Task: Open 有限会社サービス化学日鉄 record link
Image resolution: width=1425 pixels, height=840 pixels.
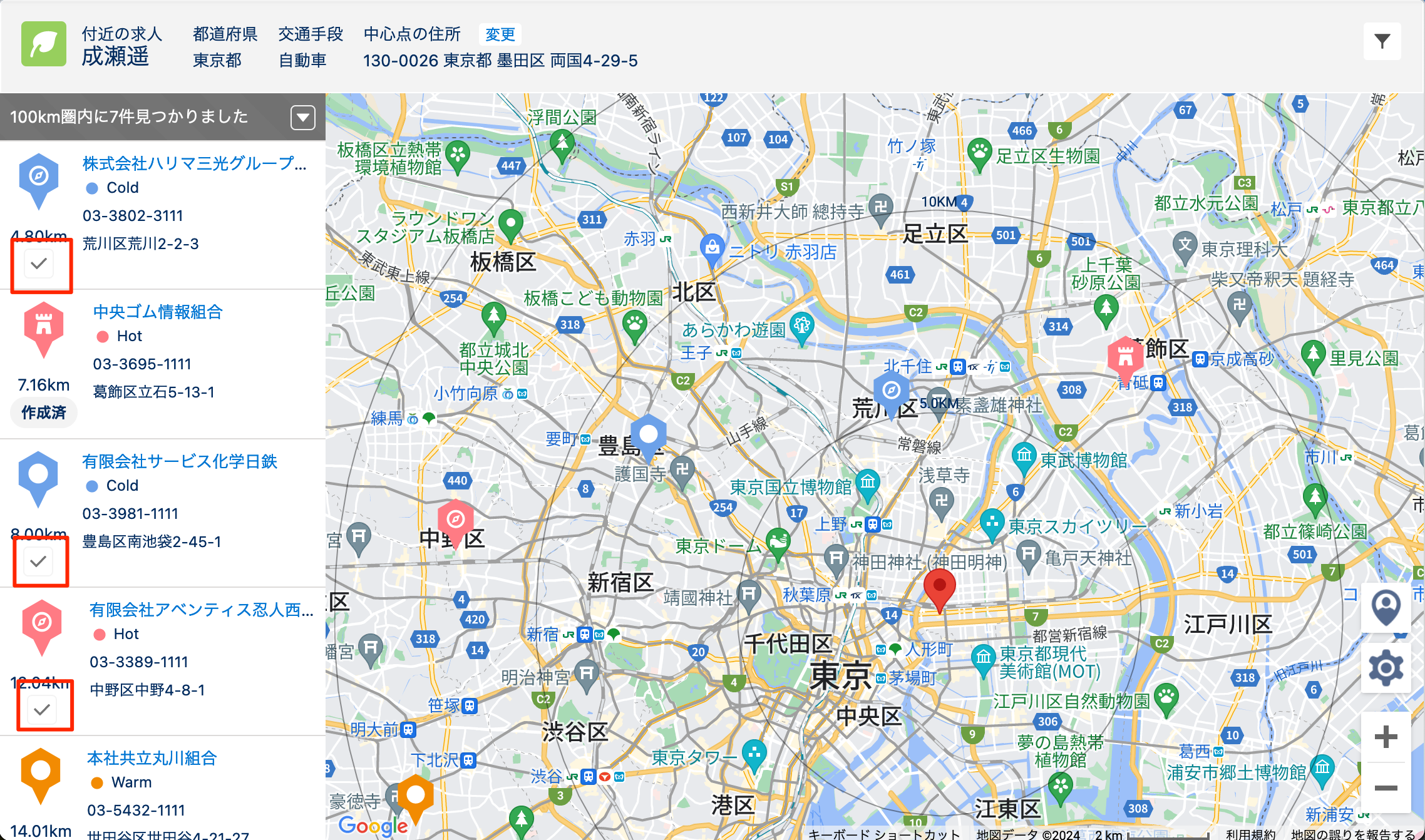Action: 180,461
